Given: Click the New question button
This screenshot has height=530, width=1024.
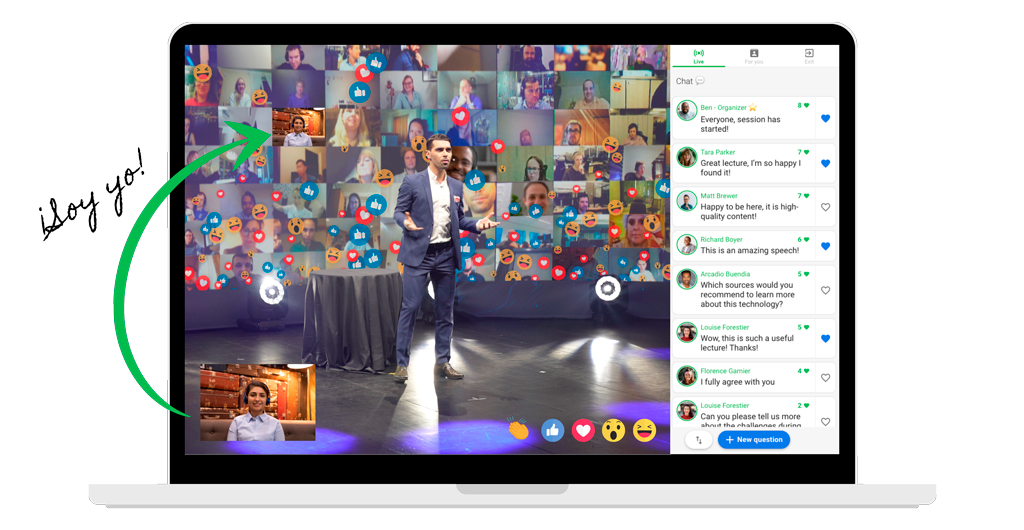Looking at the screenshot, I should tap(753, 440).
